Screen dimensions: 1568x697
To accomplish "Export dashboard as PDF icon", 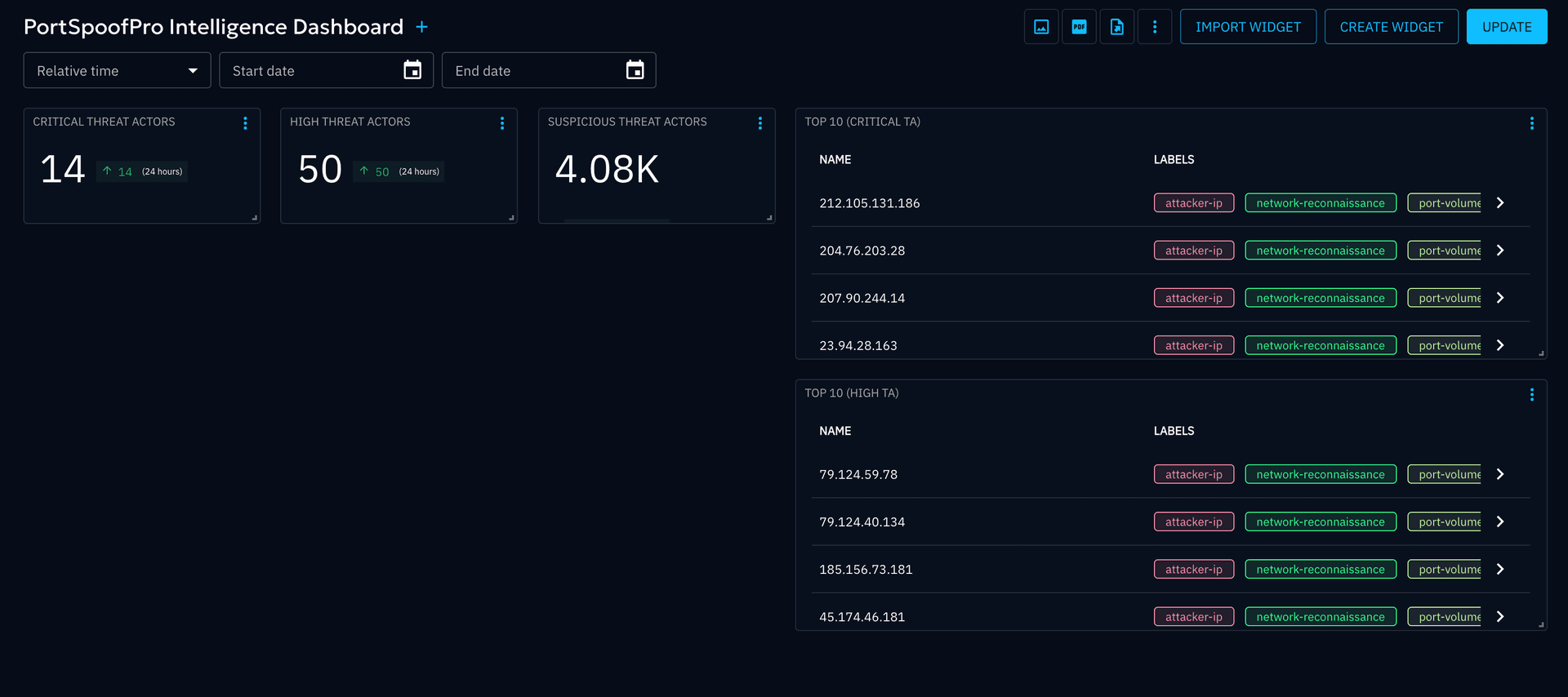I will [x=1079, y=27].
